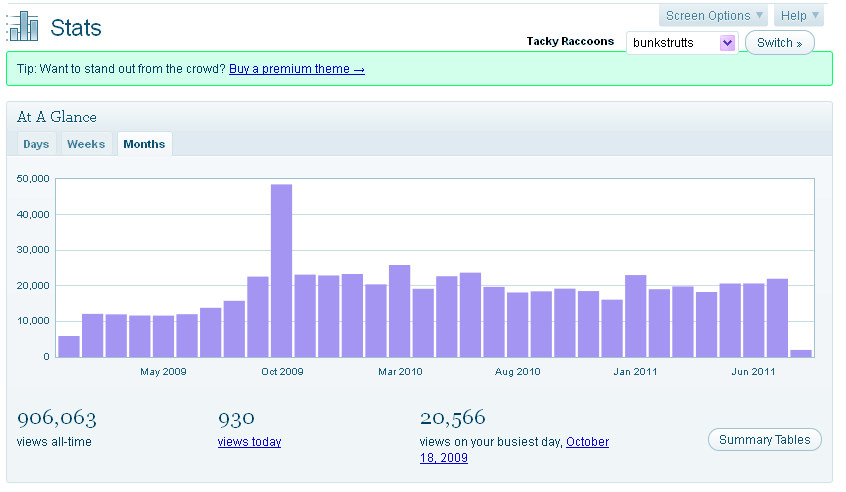Click the At A Glance panel header
The width and height of the screenshot is (846, 492).
tap(57, 117)
